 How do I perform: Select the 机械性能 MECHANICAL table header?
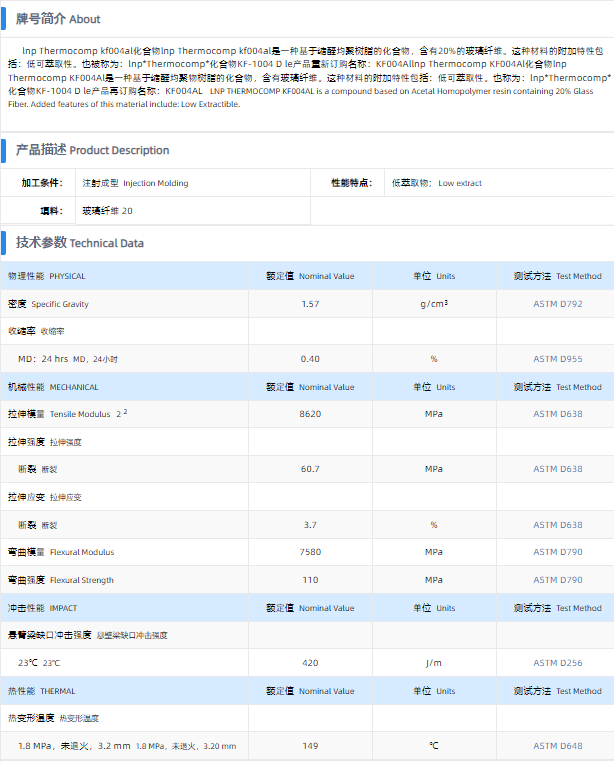[x=53, y=387]
